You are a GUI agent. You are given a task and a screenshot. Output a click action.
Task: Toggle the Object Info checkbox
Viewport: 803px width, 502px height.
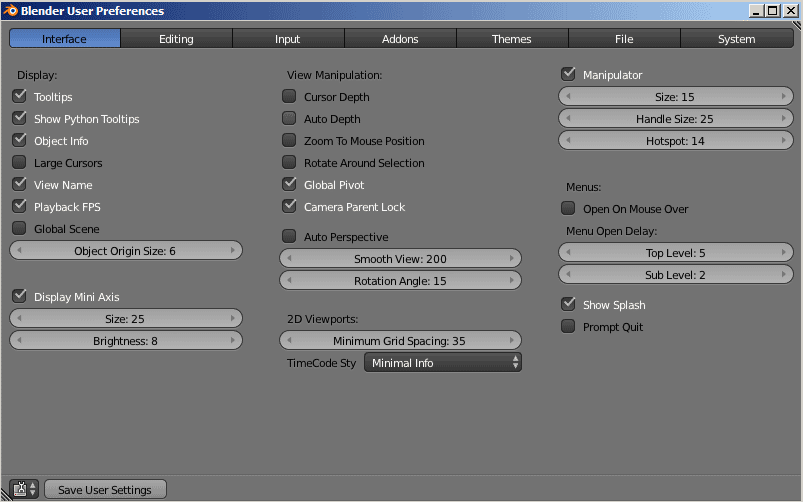(x=19, y=140)
